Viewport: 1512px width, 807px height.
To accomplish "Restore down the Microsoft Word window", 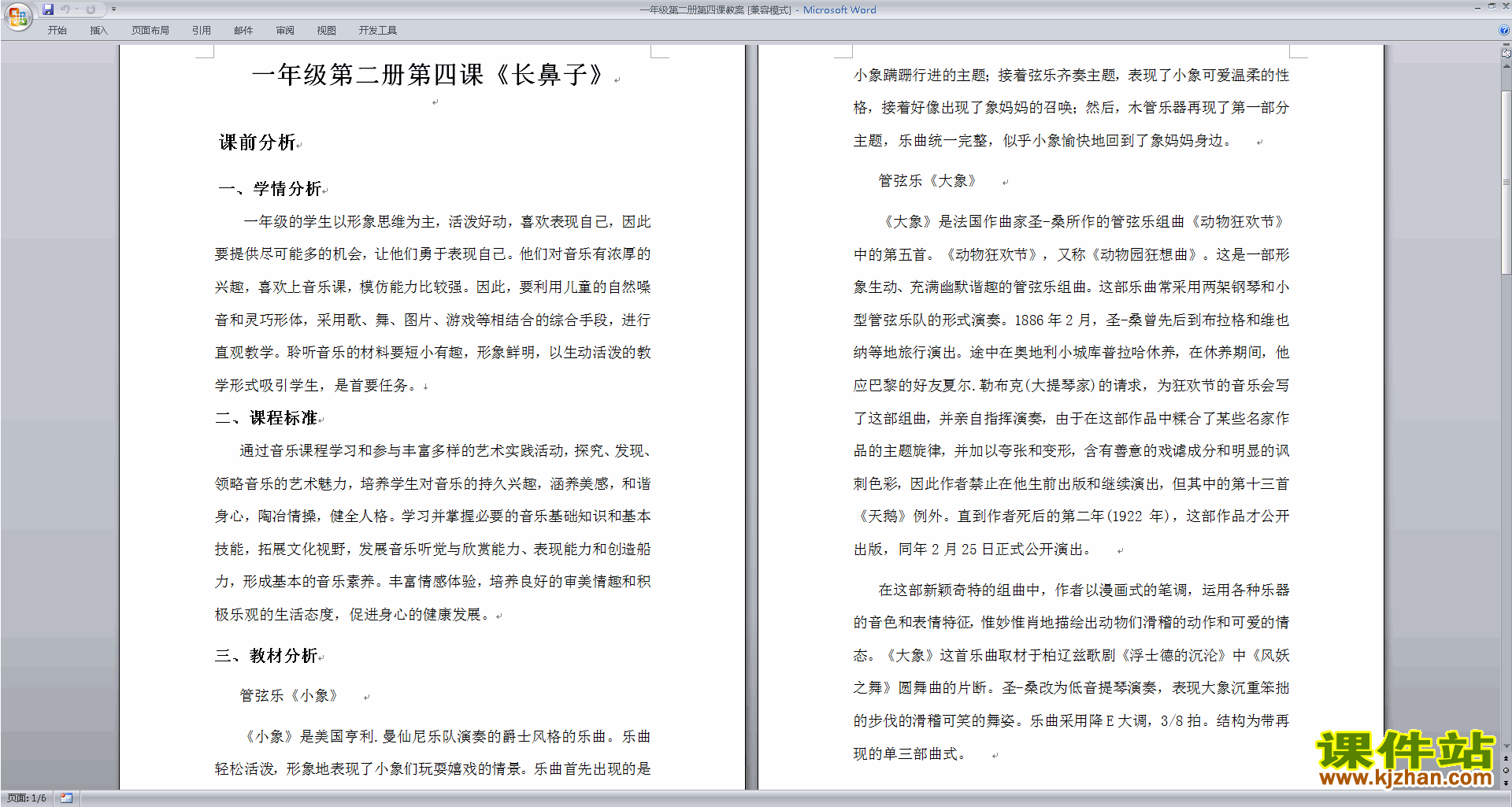I will (1492, 6).
